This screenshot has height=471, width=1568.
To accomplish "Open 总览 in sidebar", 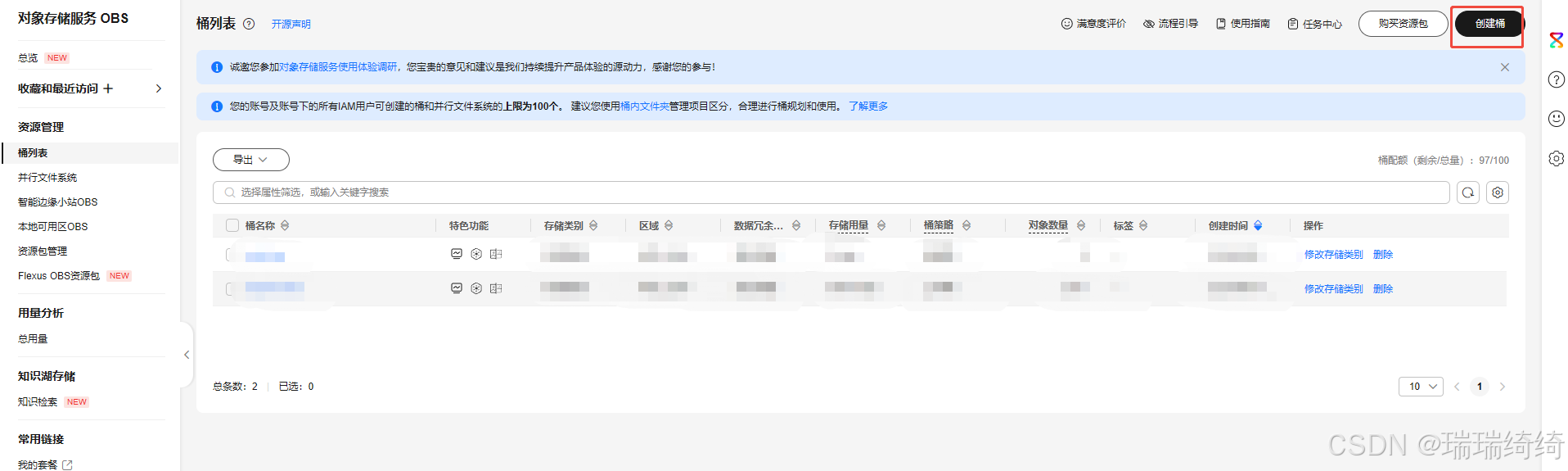I will tap(28, 58).
